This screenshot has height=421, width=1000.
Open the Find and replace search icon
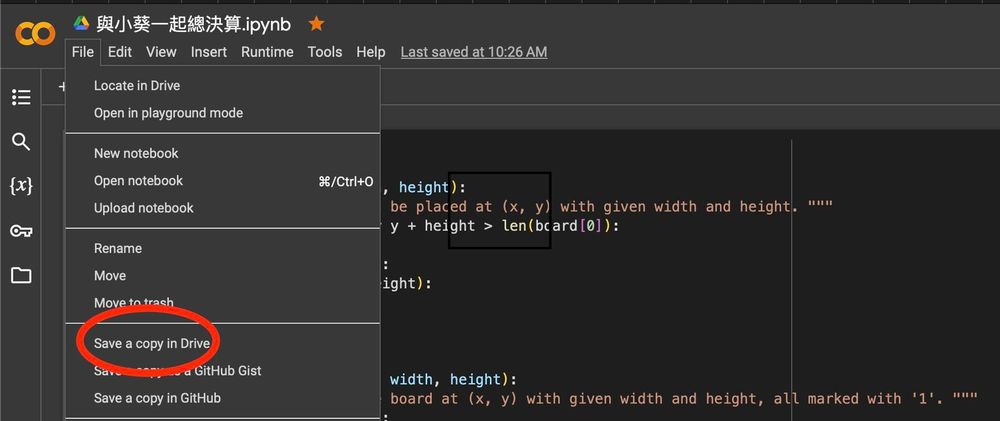click(21, 141)
